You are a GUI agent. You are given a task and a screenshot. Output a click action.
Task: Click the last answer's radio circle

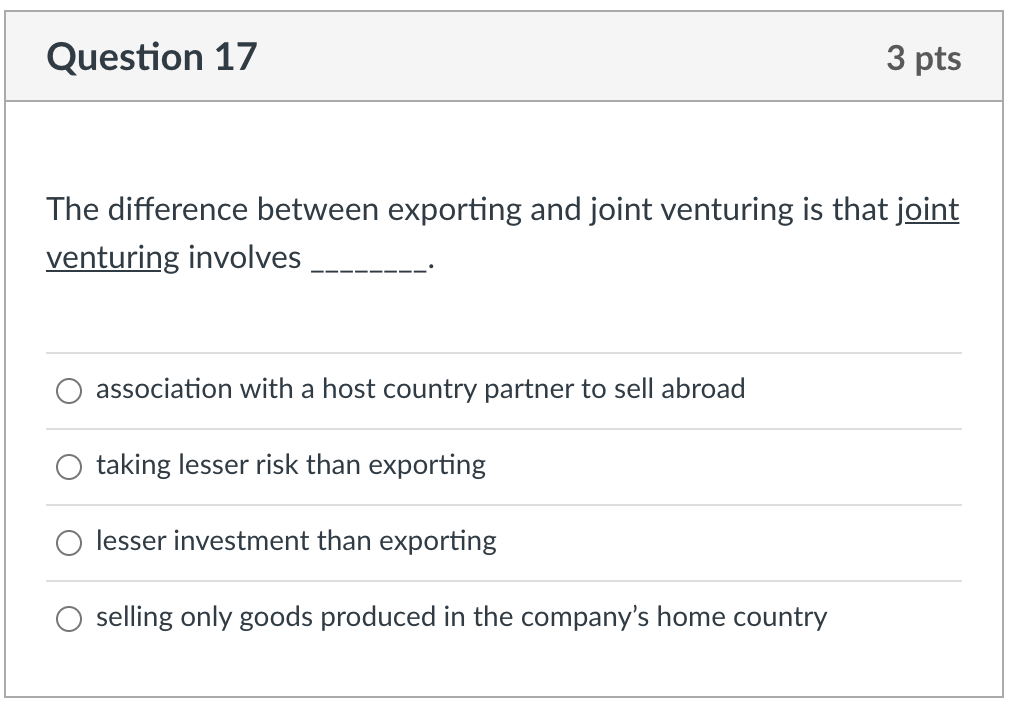click(68, 618)
